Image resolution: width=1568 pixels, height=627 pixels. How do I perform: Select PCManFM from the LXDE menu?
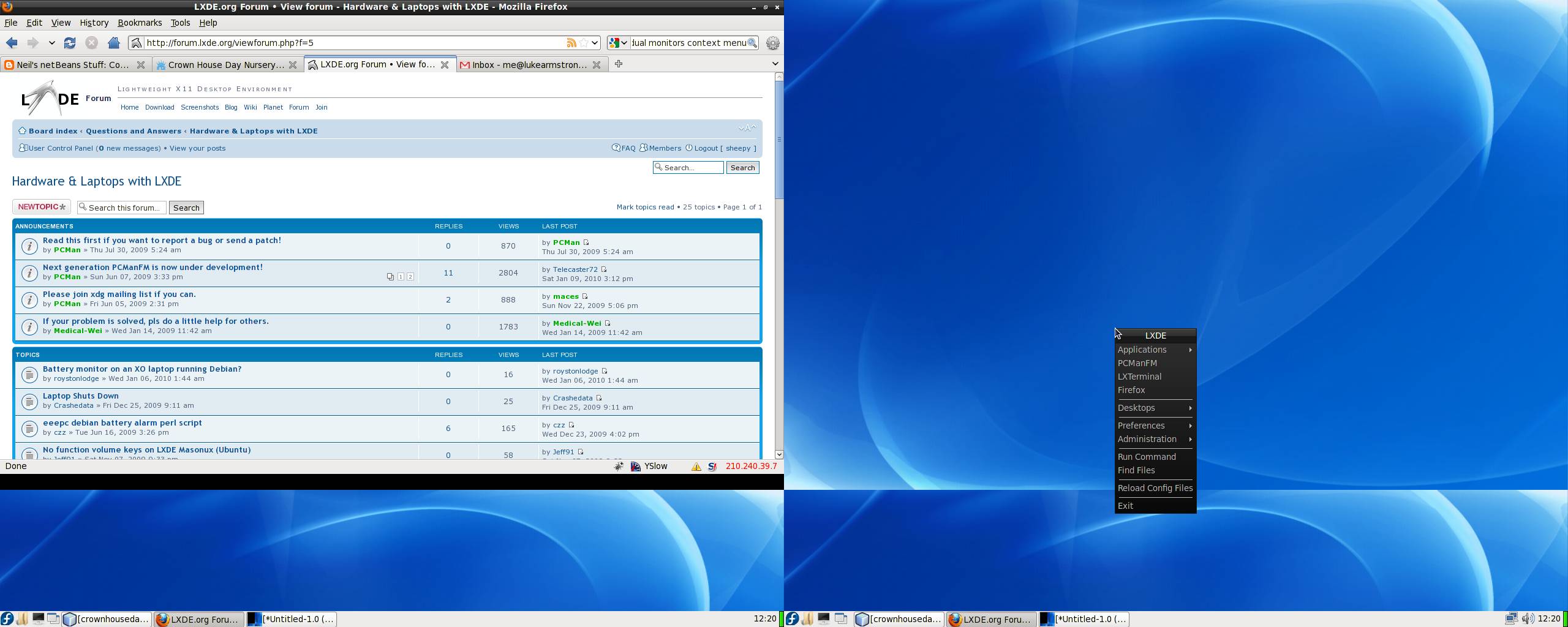1155,363
